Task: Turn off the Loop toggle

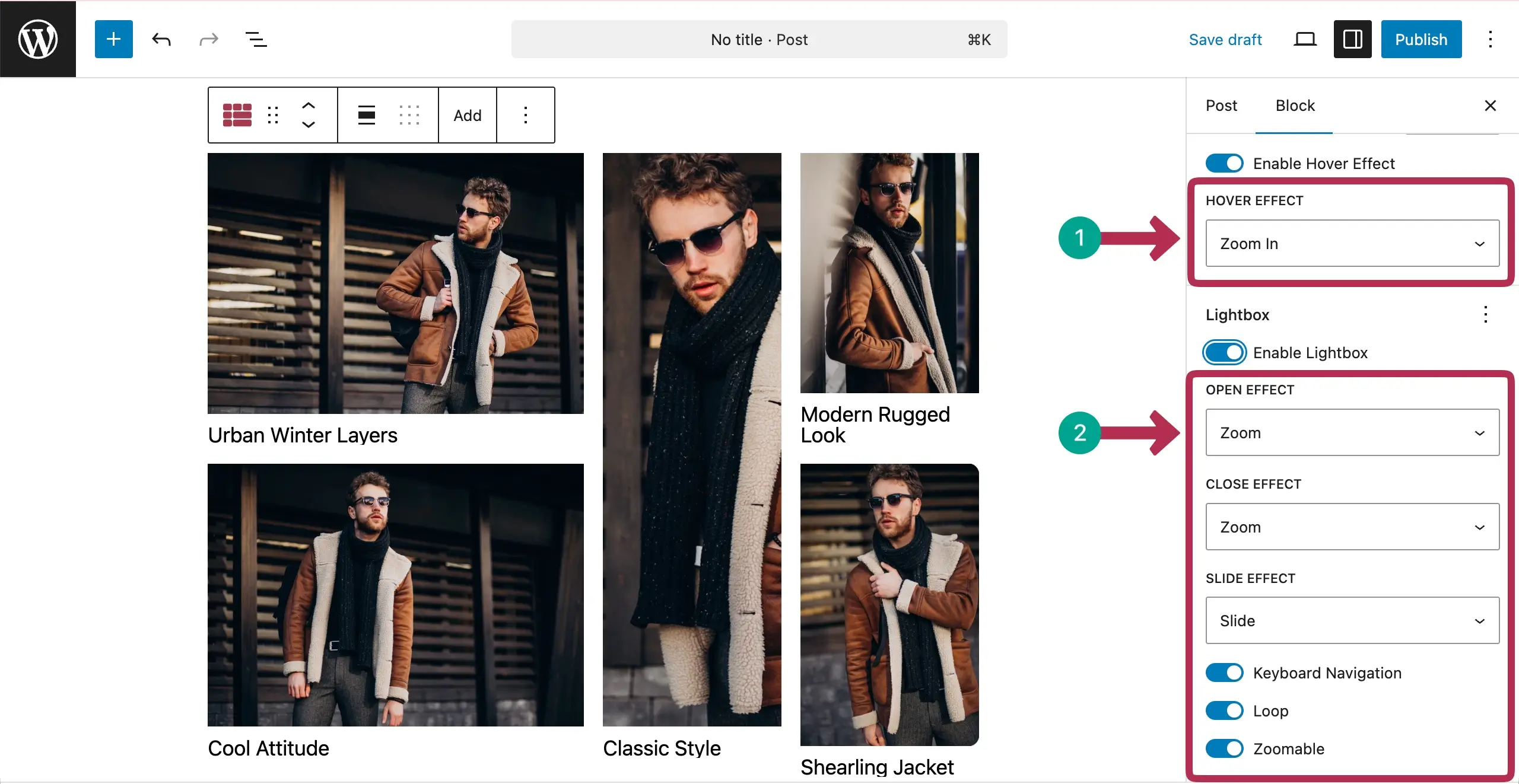Action: [1224, 710]
